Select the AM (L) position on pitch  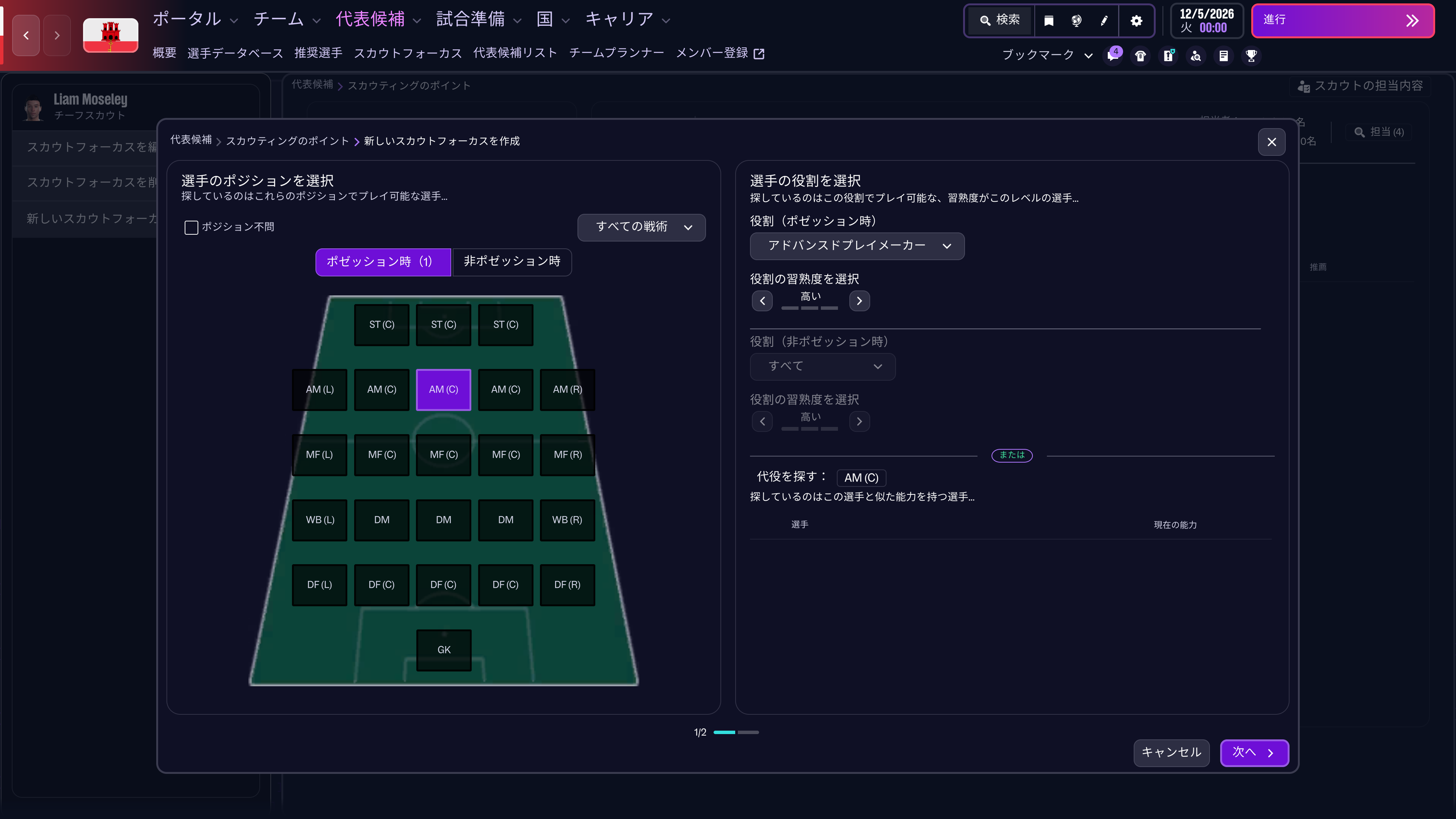click(x=320, y=389)
